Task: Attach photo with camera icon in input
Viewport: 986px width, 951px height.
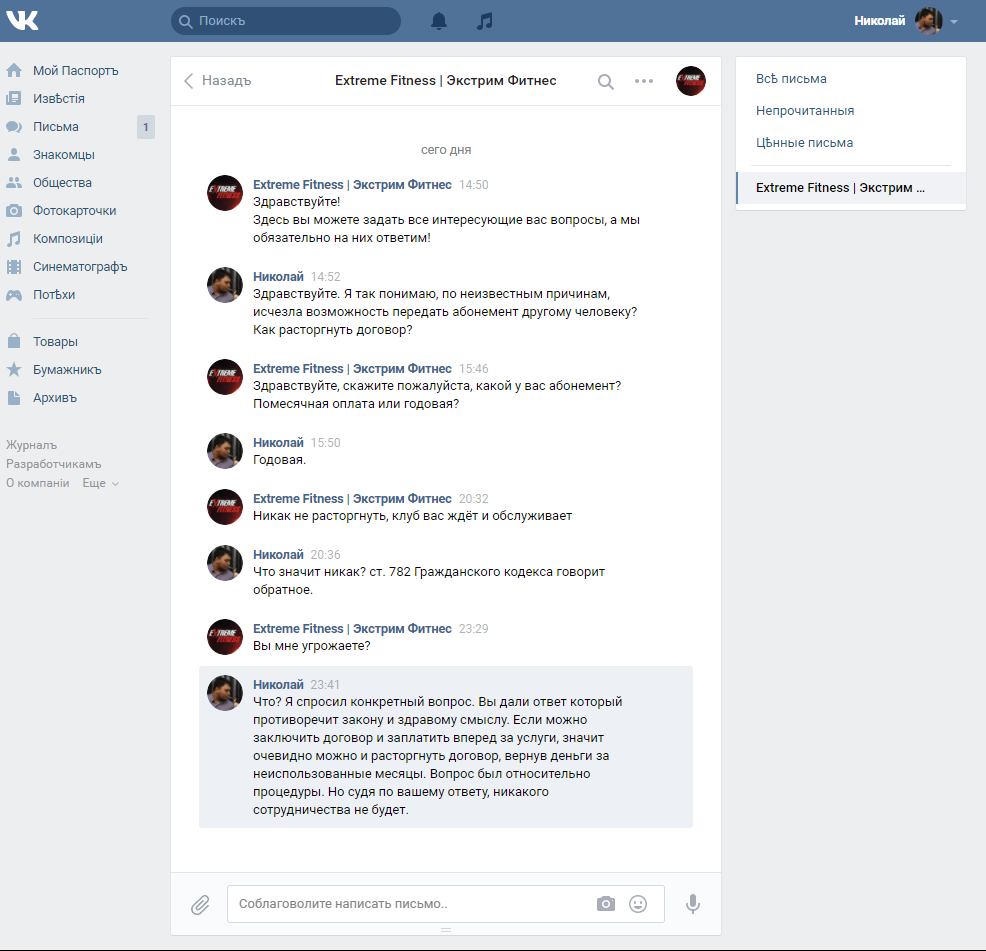Action: (x=606, y=904)
